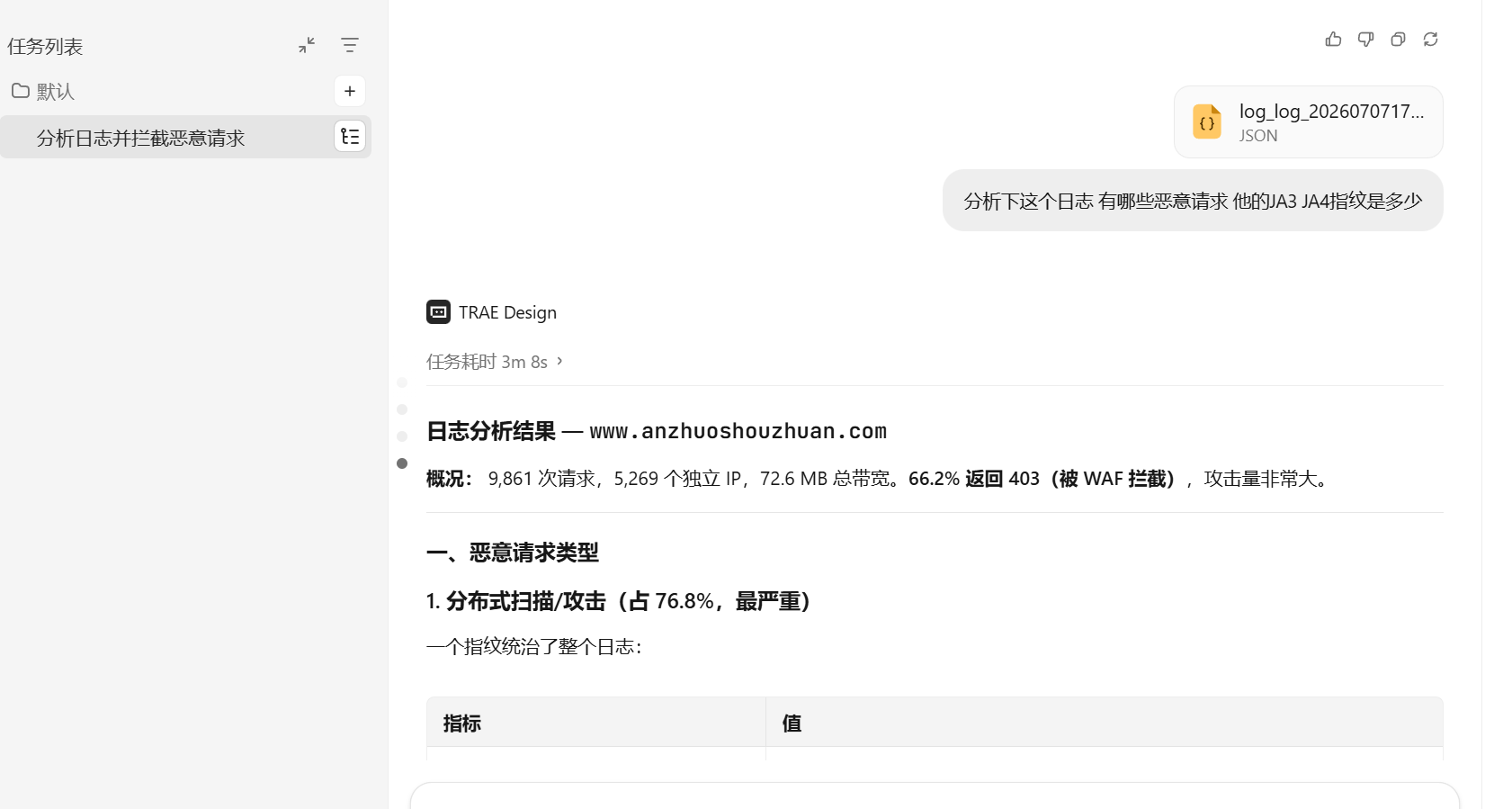Click heading 分布式扫描/攻击（占 76.8%，最严重）
This screenshot has width=1512, height=809.
pyautogui.click(x=622, y=601)
